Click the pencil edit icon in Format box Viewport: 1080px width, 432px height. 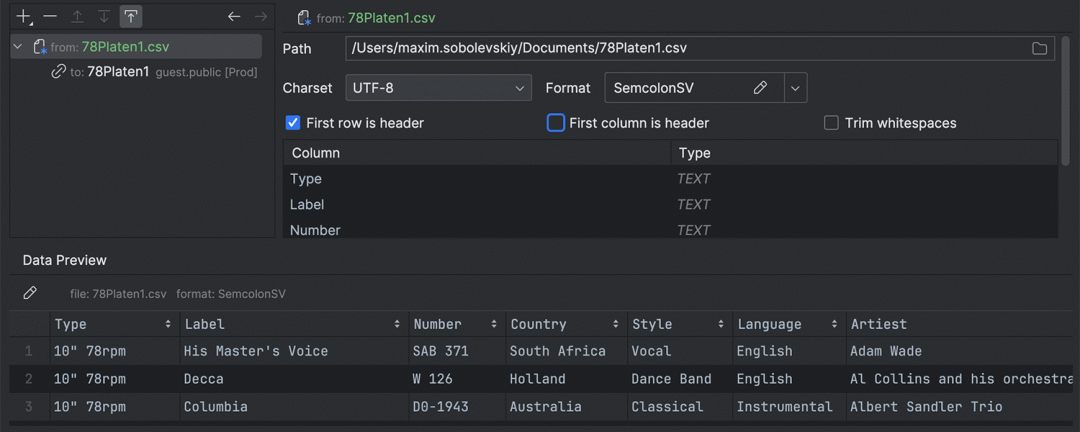(760, 88)
